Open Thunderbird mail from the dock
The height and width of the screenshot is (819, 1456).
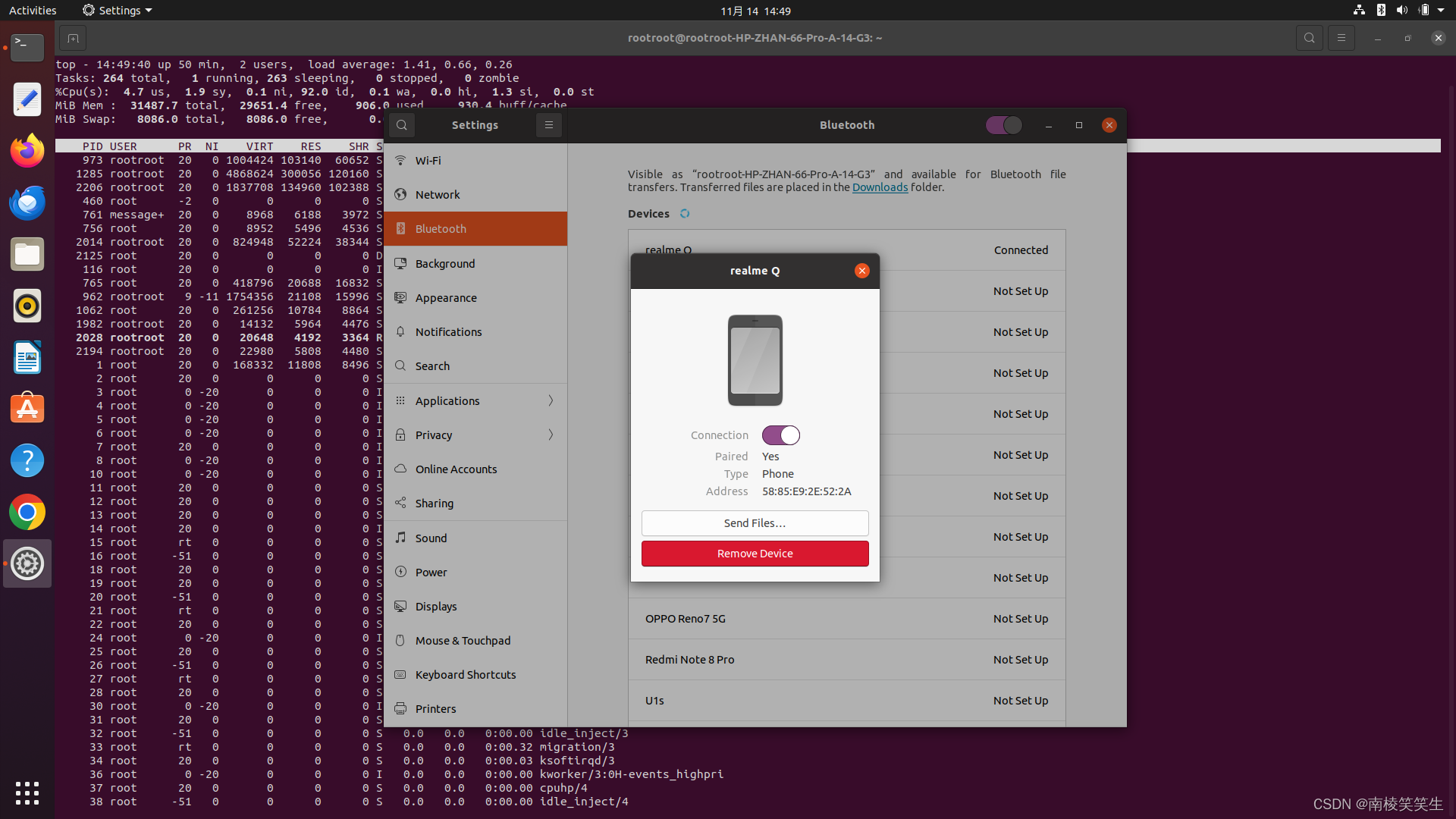click(27, 202)
